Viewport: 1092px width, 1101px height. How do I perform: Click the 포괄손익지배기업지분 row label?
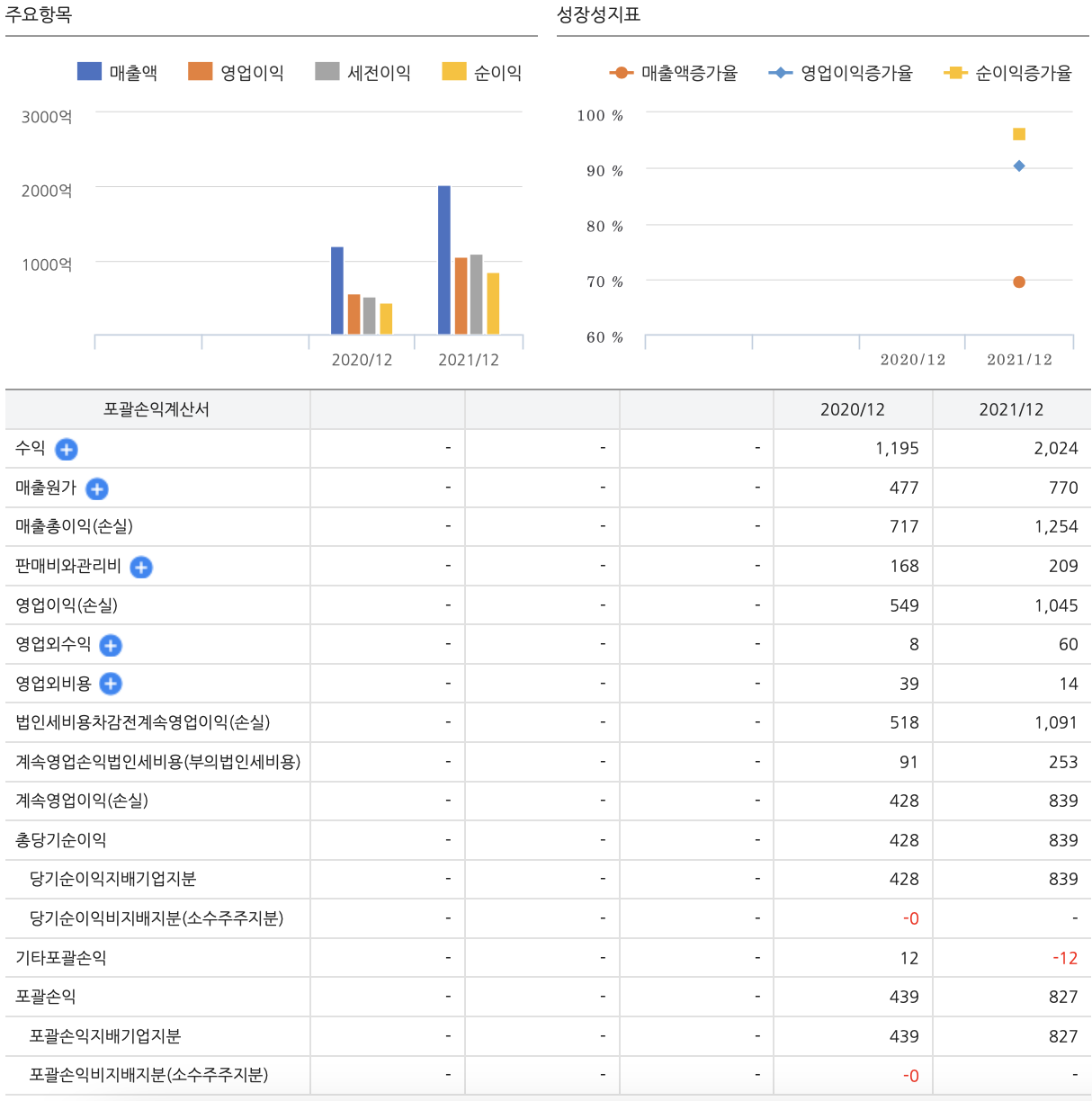(x=105, y=1036)
